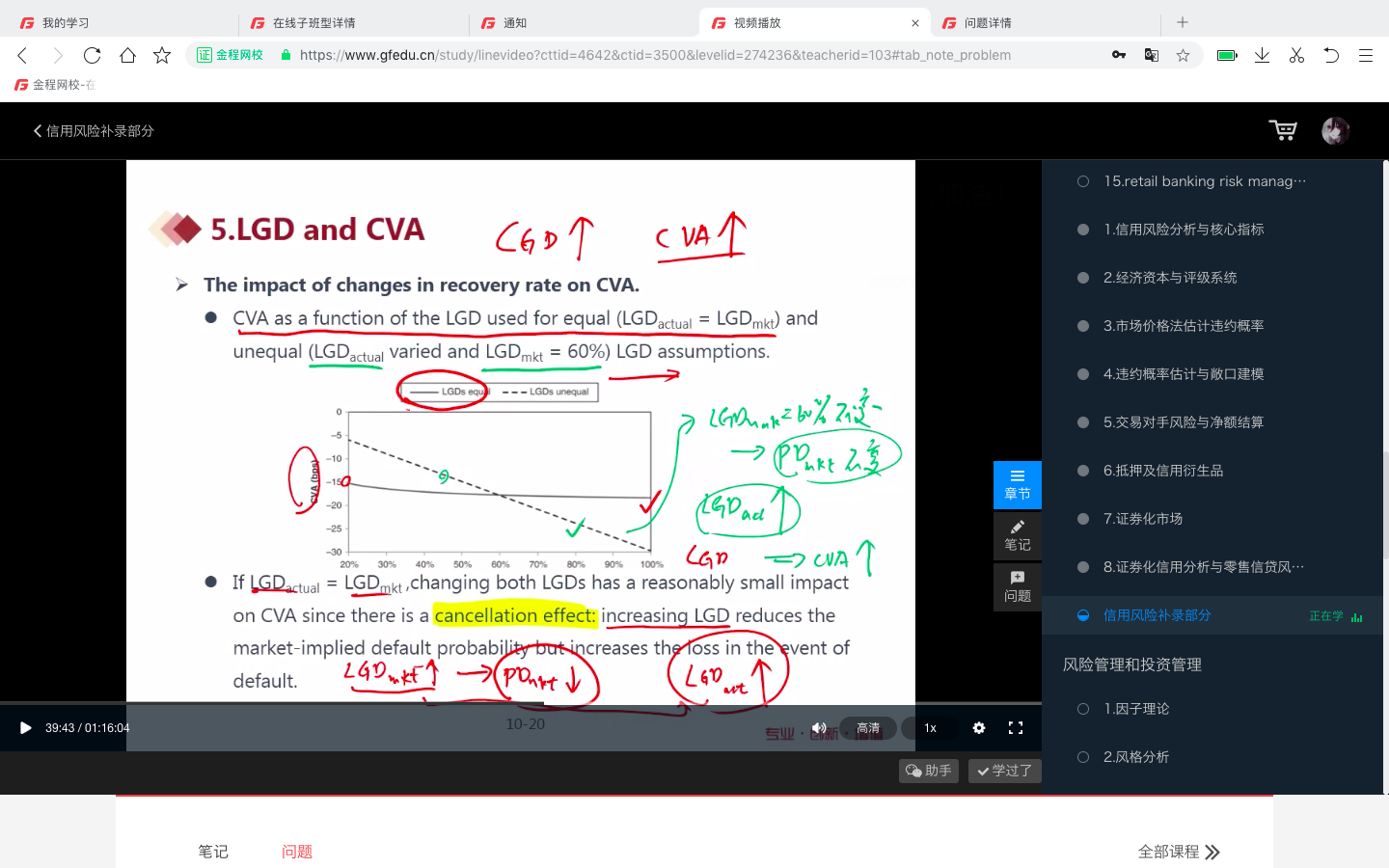Viewport: 1389px width, 868px height.
Task: Open 章节 chapter panel
Action: click(1018, 484)
